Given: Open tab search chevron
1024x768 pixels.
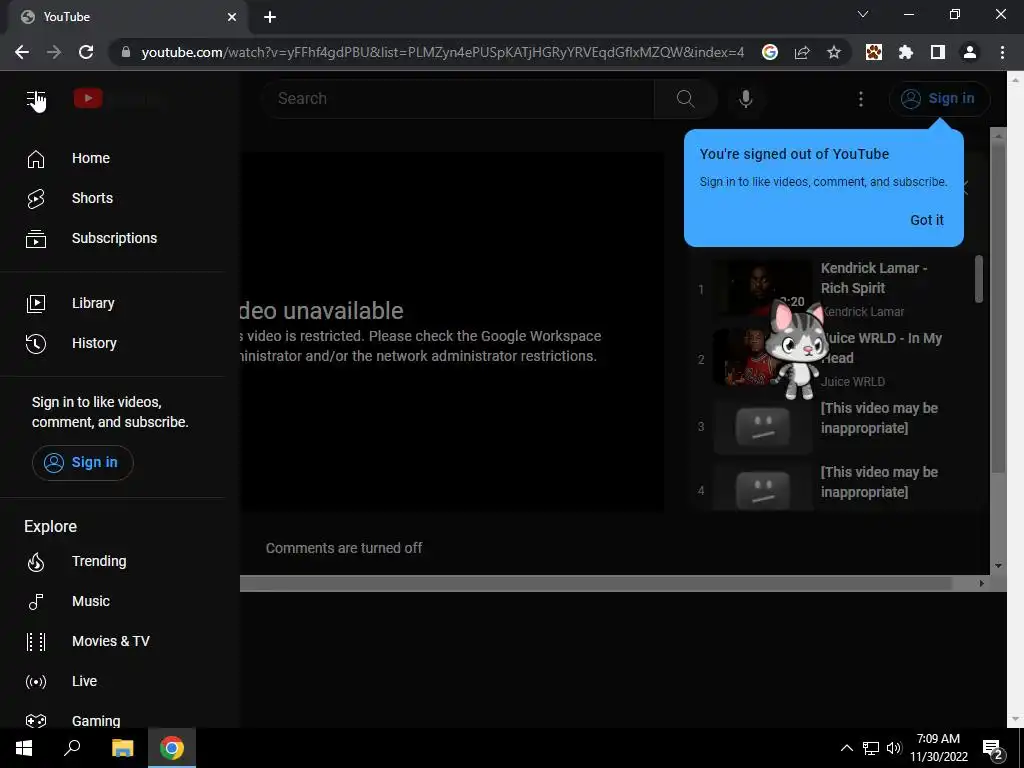Looking at the screenshot, I should (863, 14).
